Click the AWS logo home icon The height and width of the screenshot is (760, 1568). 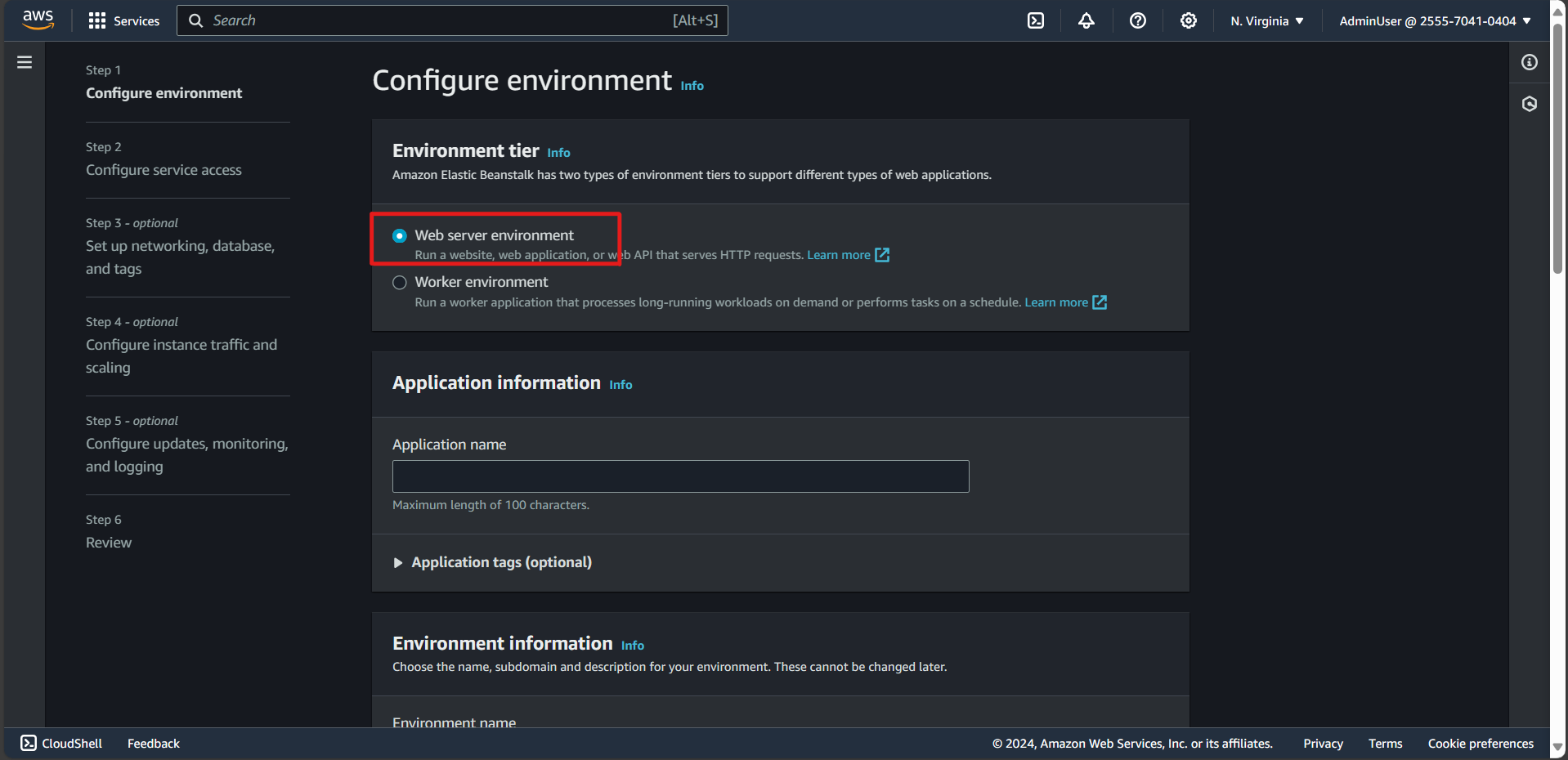click(x=38, y=20)
